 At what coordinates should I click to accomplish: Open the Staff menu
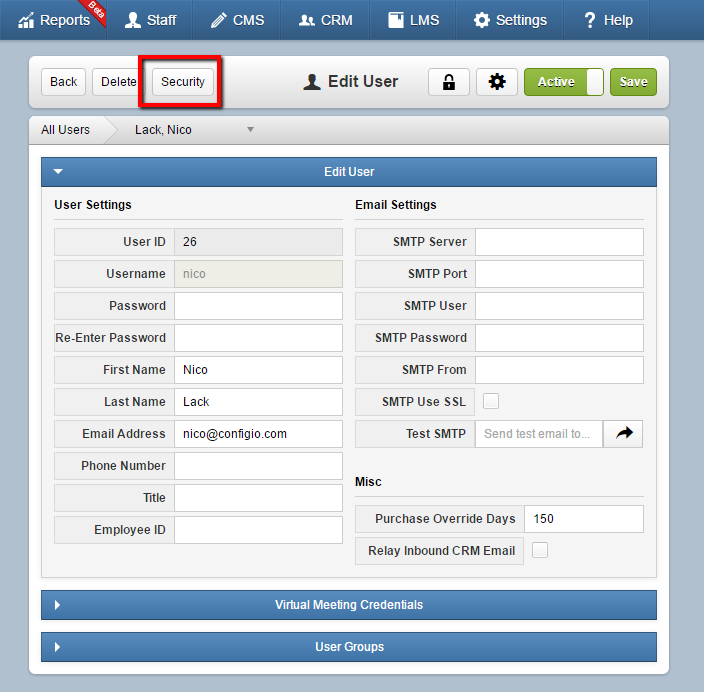click(x=150, y=20)
